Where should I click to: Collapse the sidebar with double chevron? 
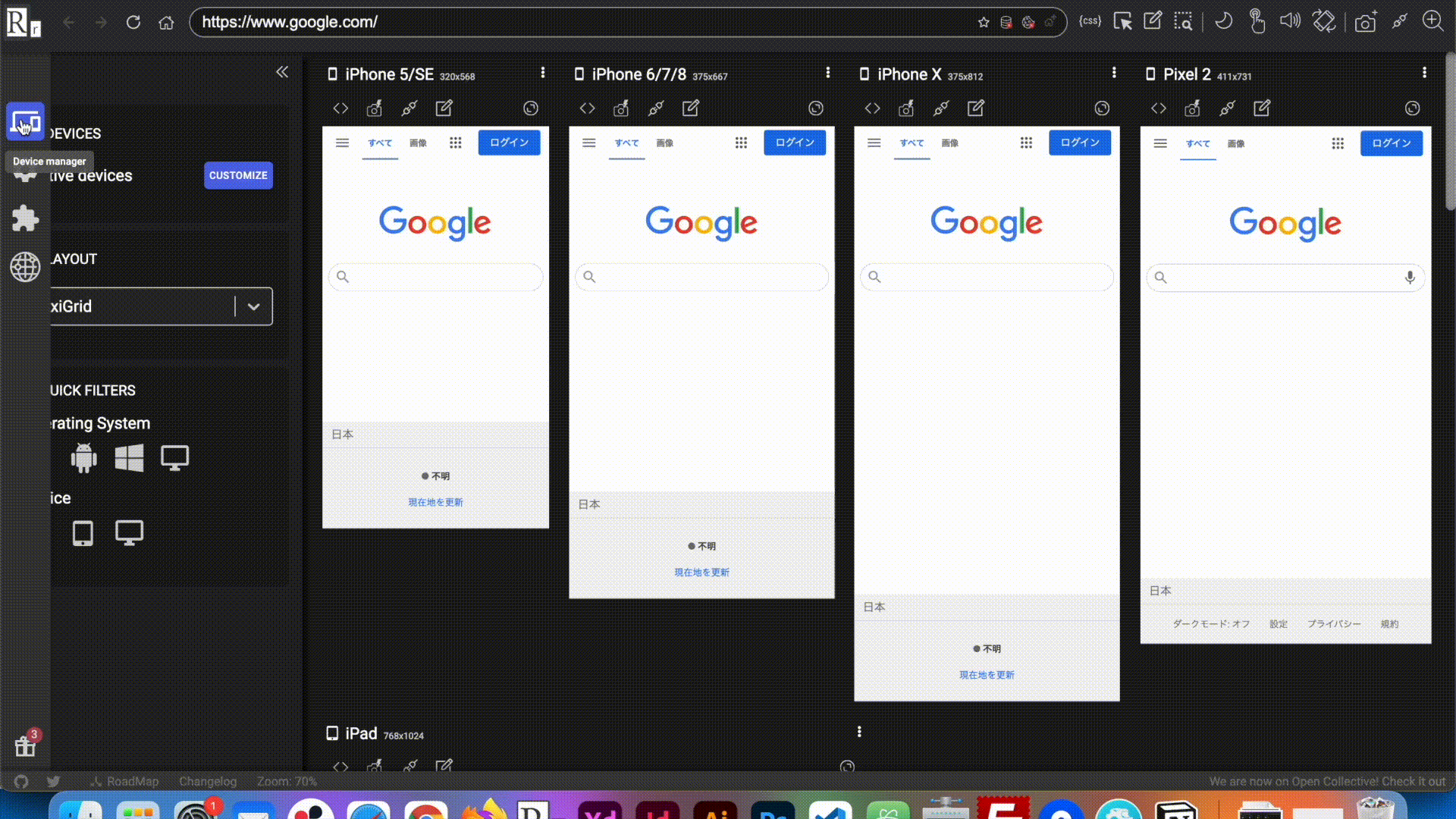pyautogui.click(x=282, y=72)
